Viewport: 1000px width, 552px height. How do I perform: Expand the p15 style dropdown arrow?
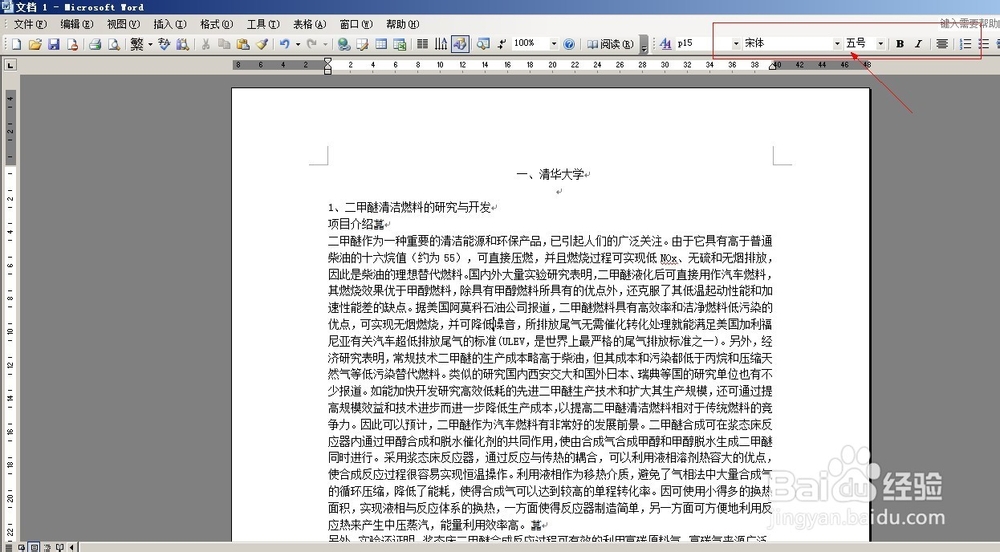point(736,43)
